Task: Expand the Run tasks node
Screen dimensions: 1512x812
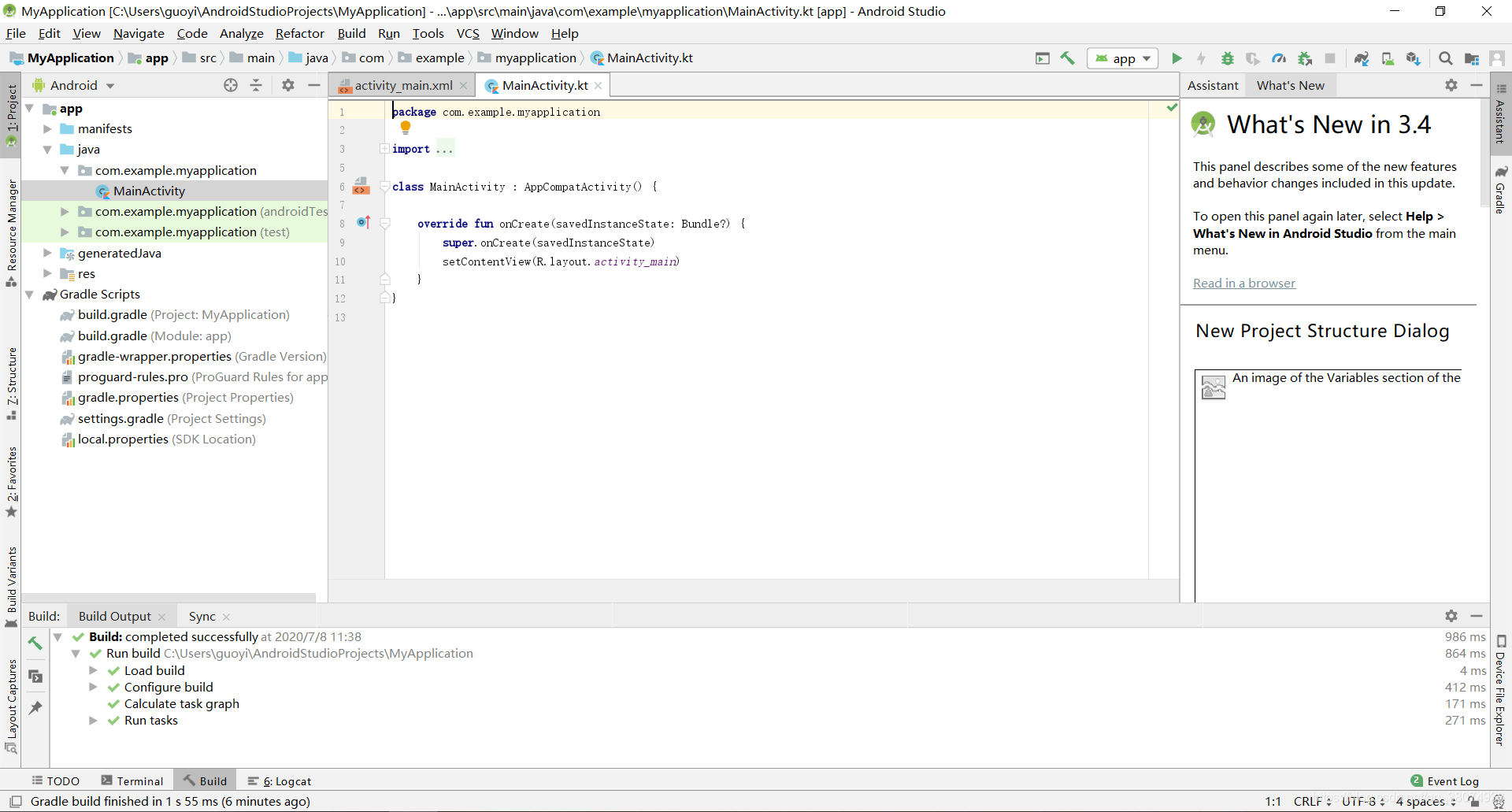Action: point(93,720)
